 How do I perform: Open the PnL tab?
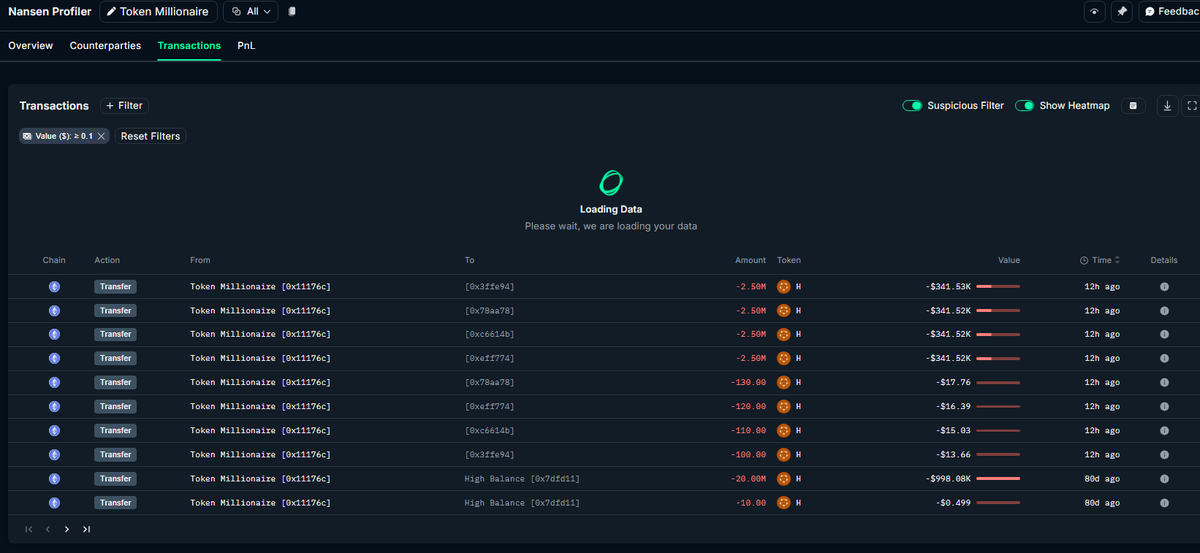pyautogui.click(x=246, y=46)
